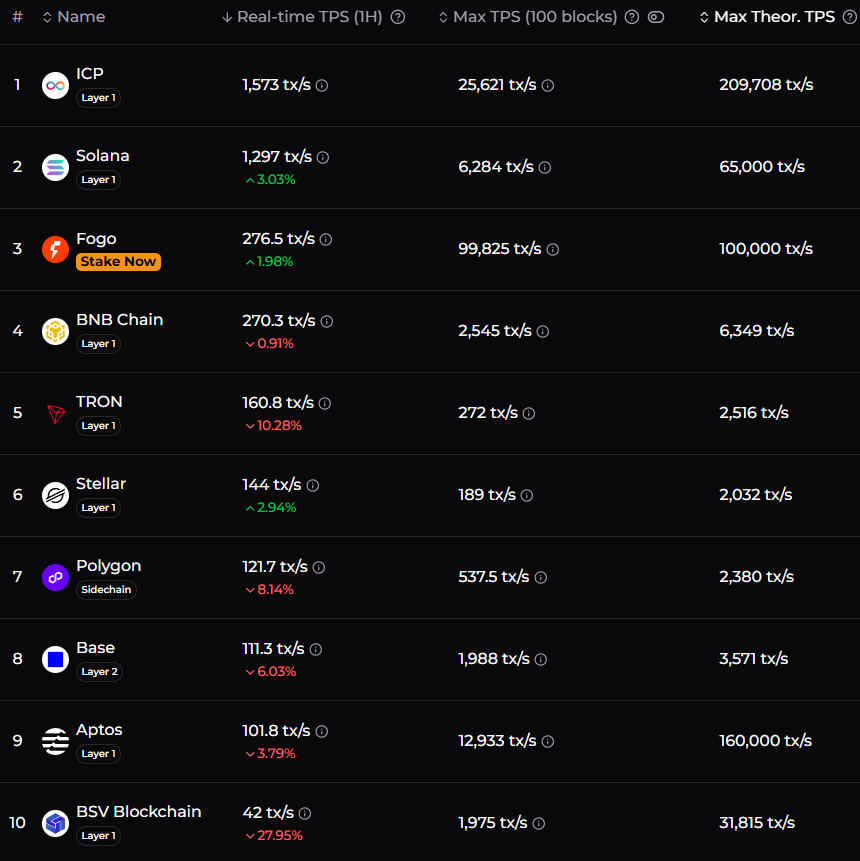The height and width of the screenshot is (861, 860).
Task: Click the Sidechain tag under Polygon
Action: 106,590
